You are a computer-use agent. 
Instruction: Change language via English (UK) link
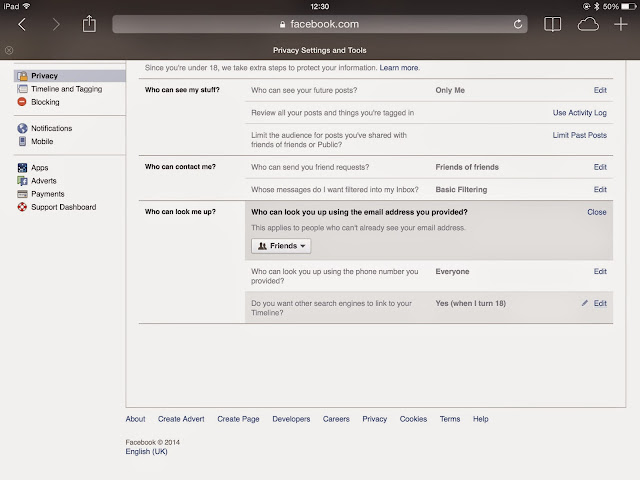(x=147, y=451)
